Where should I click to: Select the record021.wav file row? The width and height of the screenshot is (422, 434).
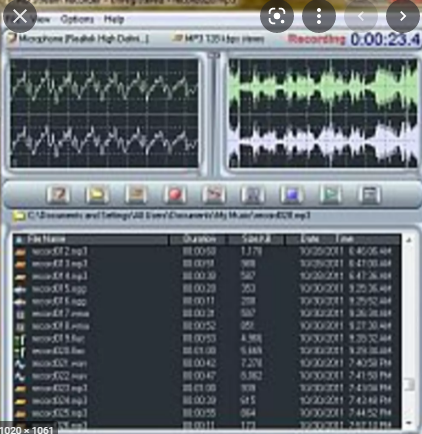click(207, 363)
